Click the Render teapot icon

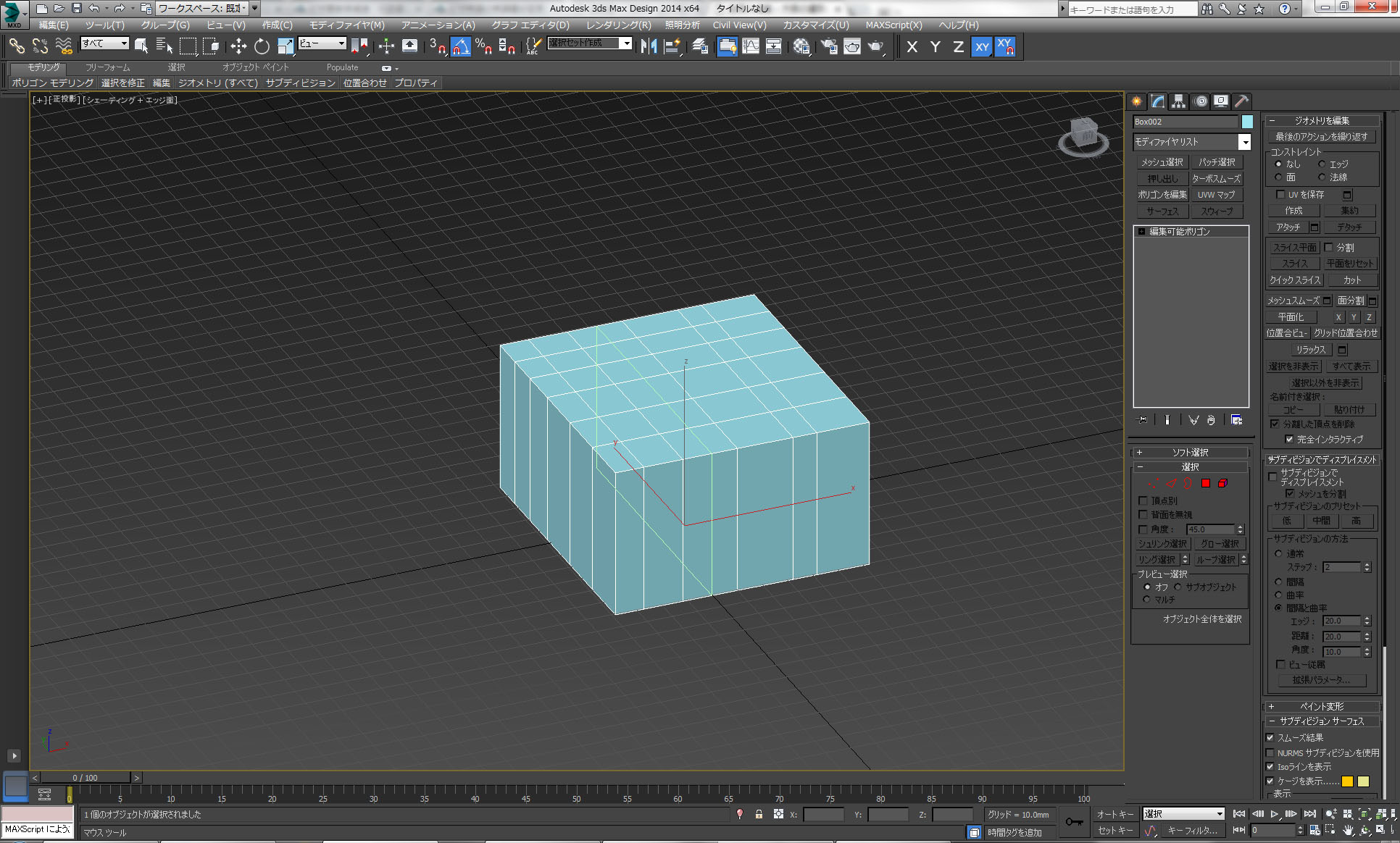coord(875,46)
